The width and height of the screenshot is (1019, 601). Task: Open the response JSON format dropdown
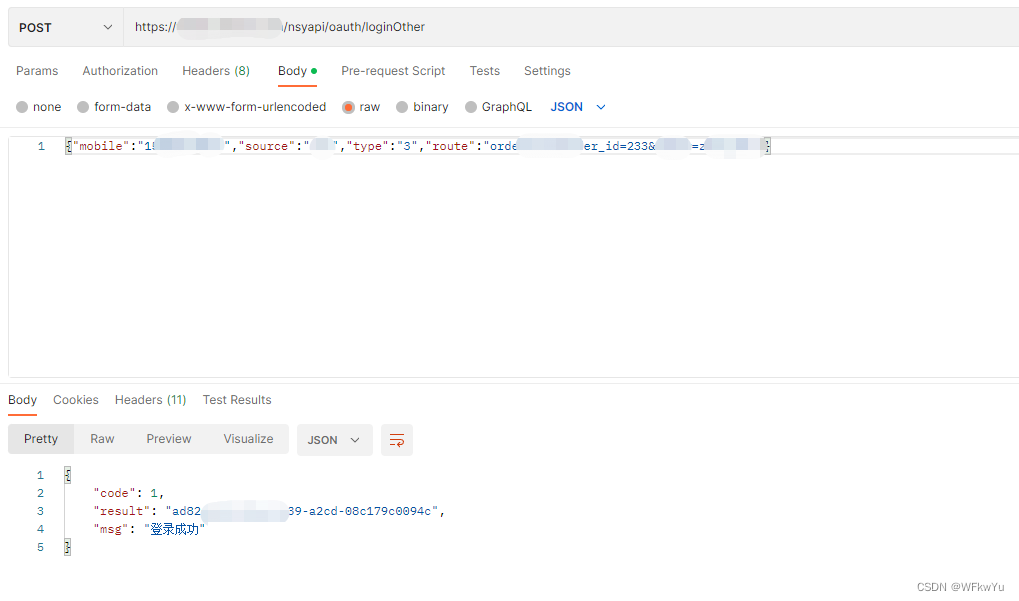coord(334,440)
